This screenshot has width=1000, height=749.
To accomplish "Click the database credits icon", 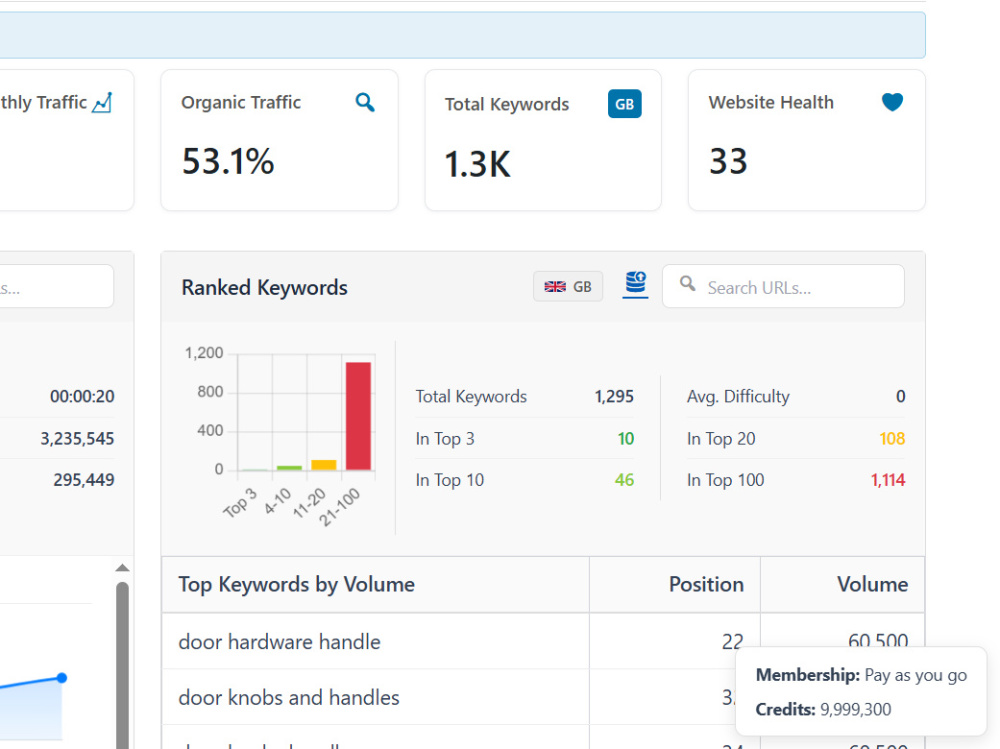I will click(x=635, y=283).
